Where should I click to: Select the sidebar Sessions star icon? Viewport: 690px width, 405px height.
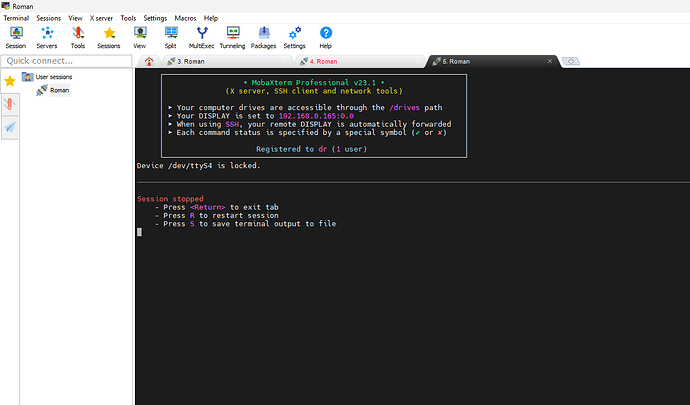(x=10, y=81)
